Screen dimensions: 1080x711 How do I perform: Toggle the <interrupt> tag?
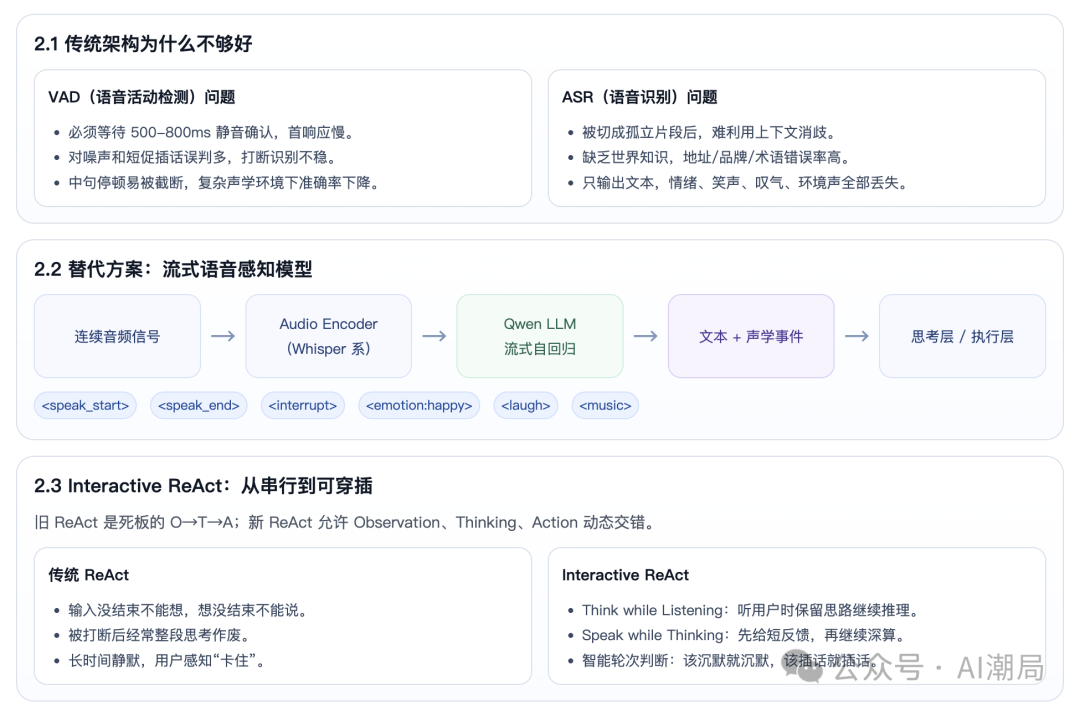tap(302, 405)
